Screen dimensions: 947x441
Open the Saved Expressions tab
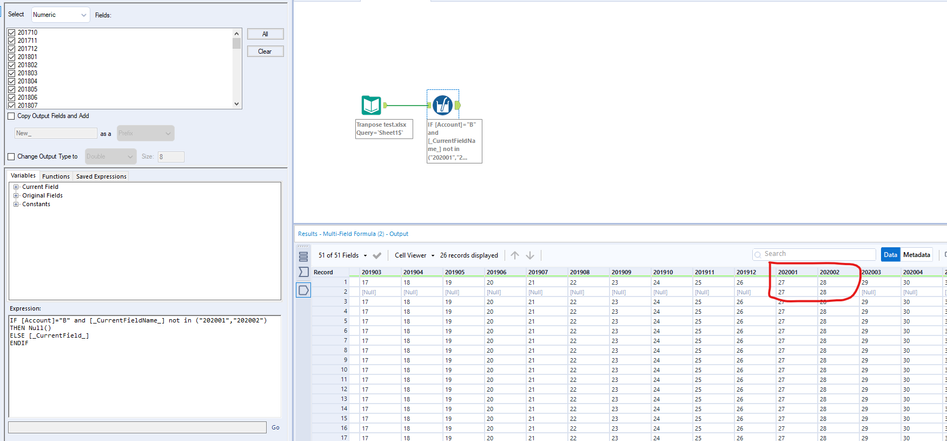[x=101, y=176]
